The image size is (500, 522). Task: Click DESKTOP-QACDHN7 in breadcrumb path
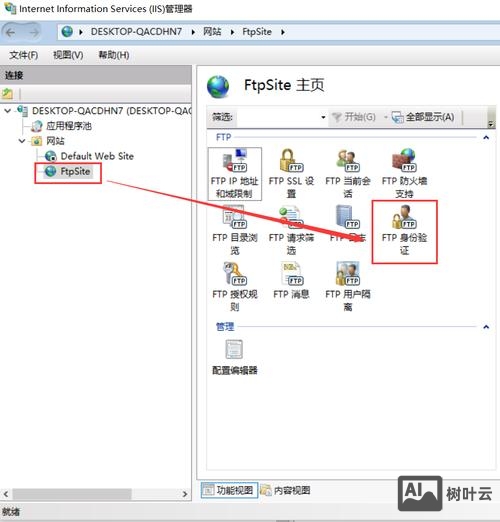(136, 32)
